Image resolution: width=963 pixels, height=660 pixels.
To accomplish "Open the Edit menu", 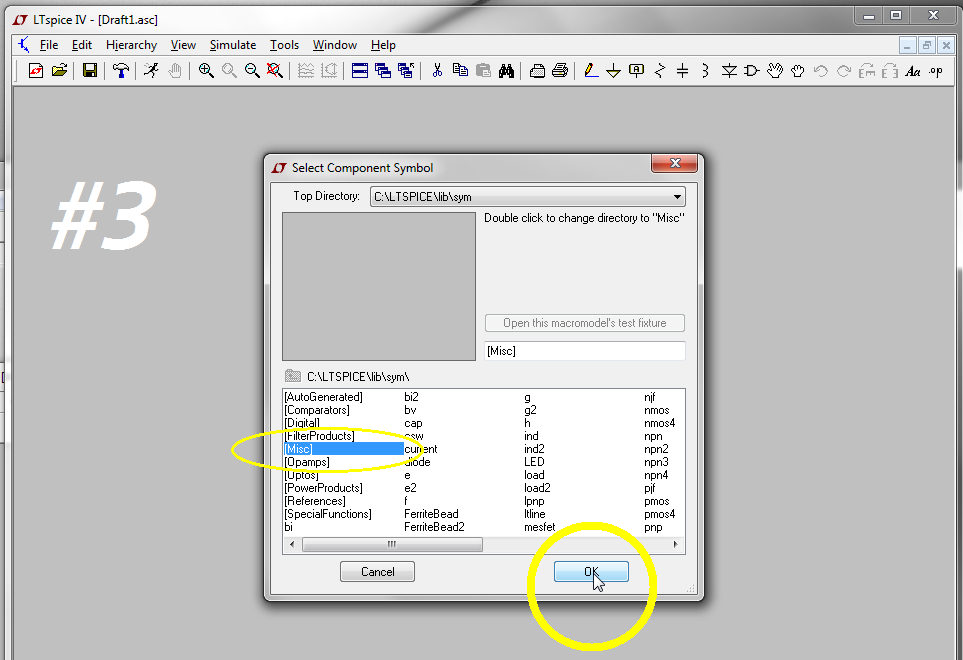I will 82,45.
